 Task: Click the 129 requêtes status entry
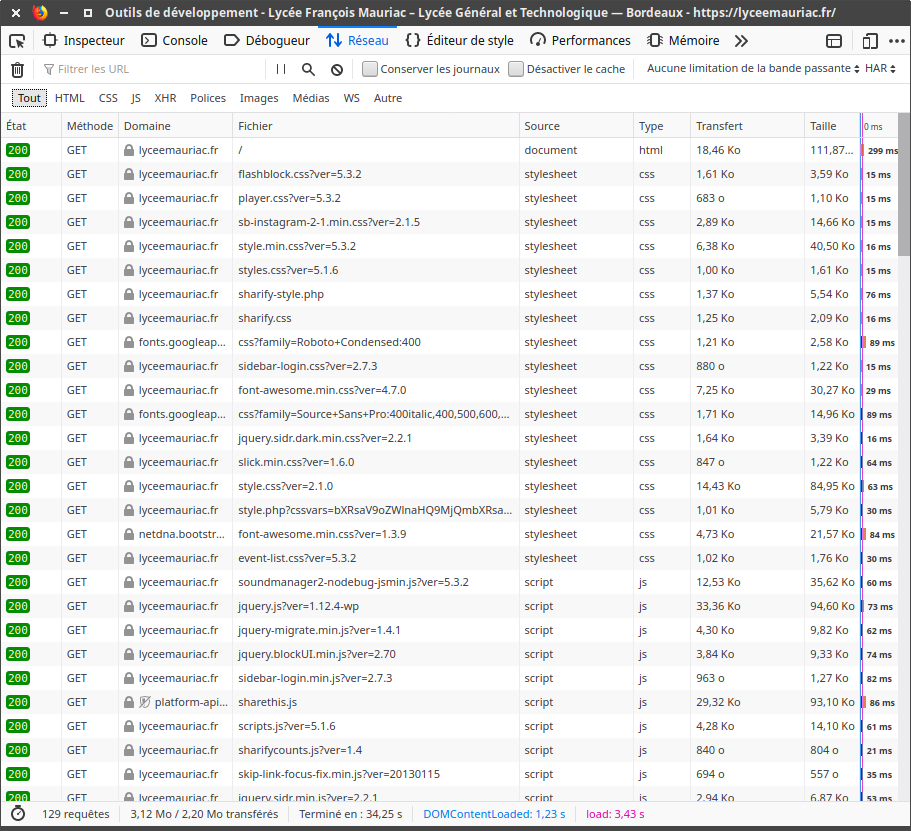pos(76,814)
